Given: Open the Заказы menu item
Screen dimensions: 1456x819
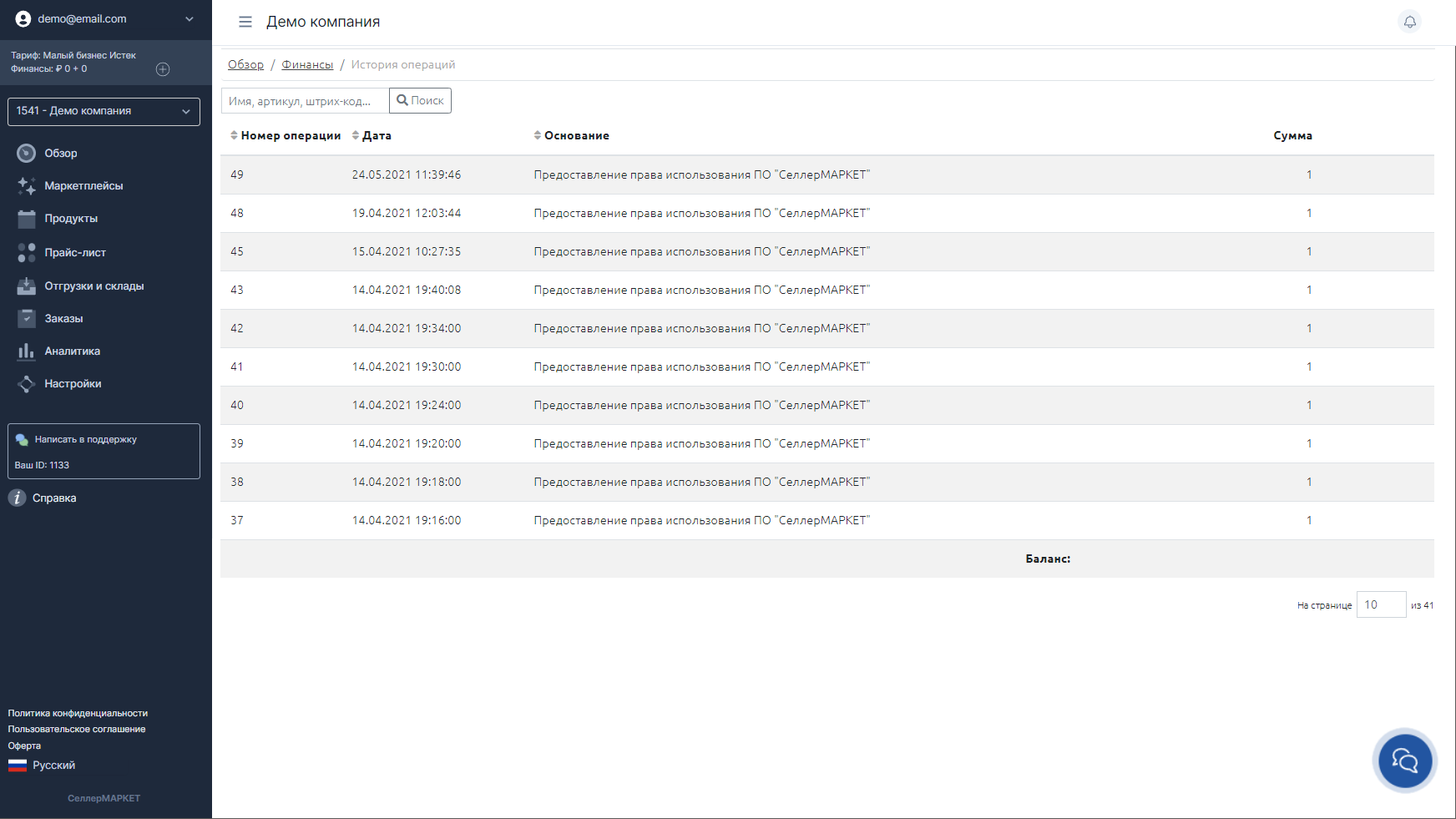Looking at the screenshot, I should point(63,319).
